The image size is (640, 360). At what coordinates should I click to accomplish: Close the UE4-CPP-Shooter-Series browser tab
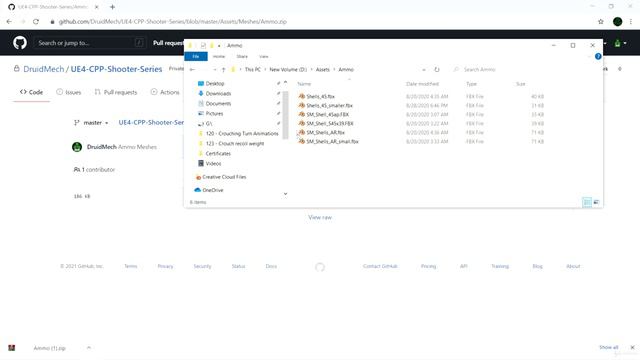click(96, 7)
